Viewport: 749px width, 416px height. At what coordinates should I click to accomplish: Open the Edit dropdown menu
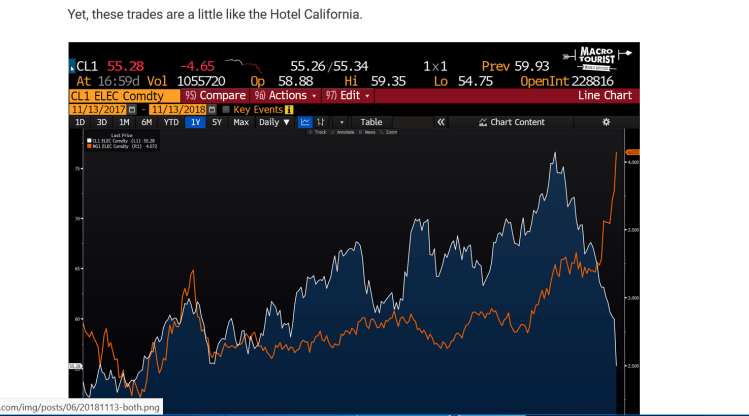point(352,95)
